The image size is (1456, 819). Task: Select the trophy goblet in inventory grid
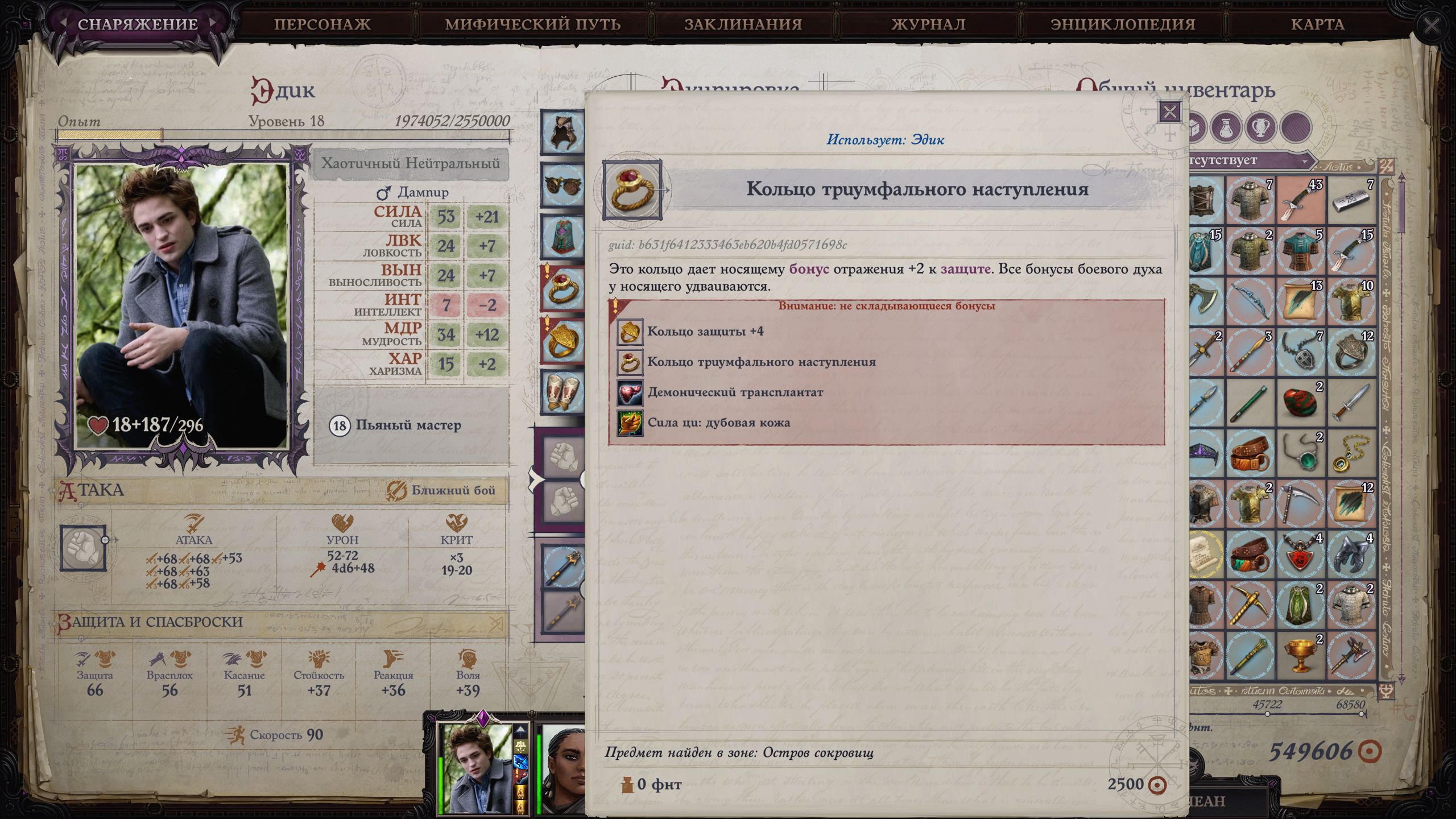(1301, 655)
